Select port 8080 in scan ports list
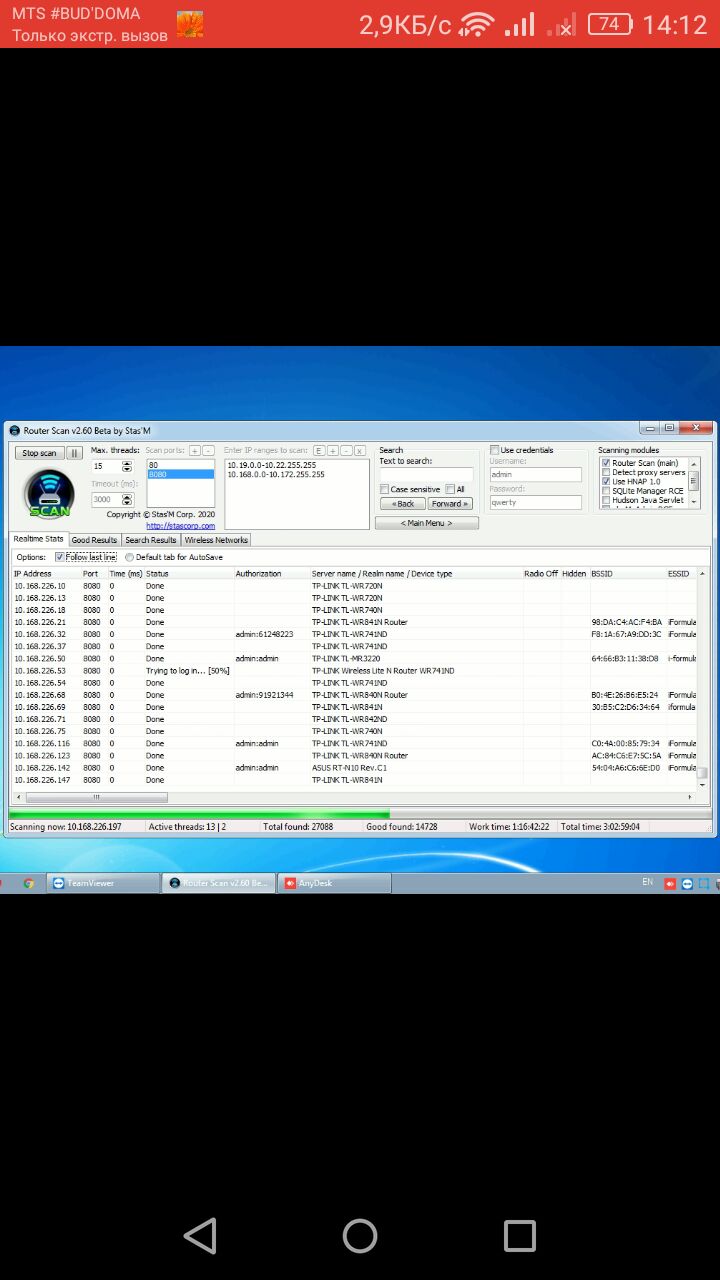This screenshot has height=1280, width=720. click(180, 474)
